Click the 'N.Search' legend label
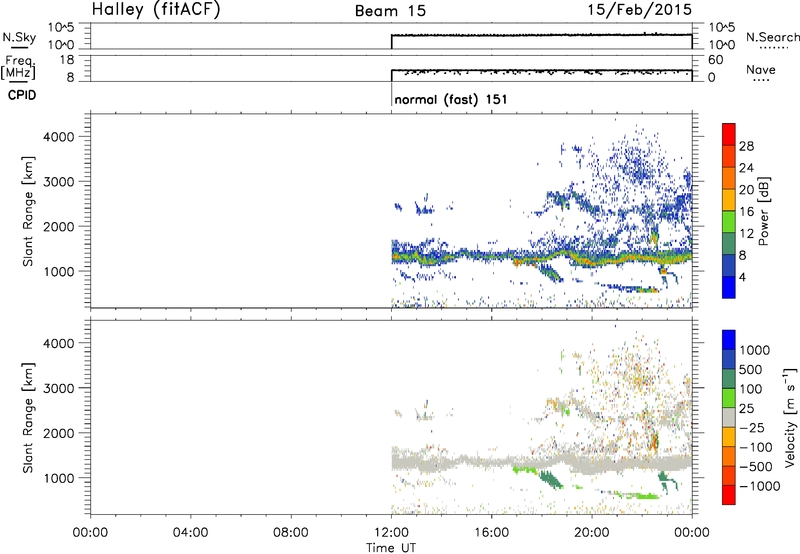The width and height of the screenshot is (800, 554). (x=772, y=37)
